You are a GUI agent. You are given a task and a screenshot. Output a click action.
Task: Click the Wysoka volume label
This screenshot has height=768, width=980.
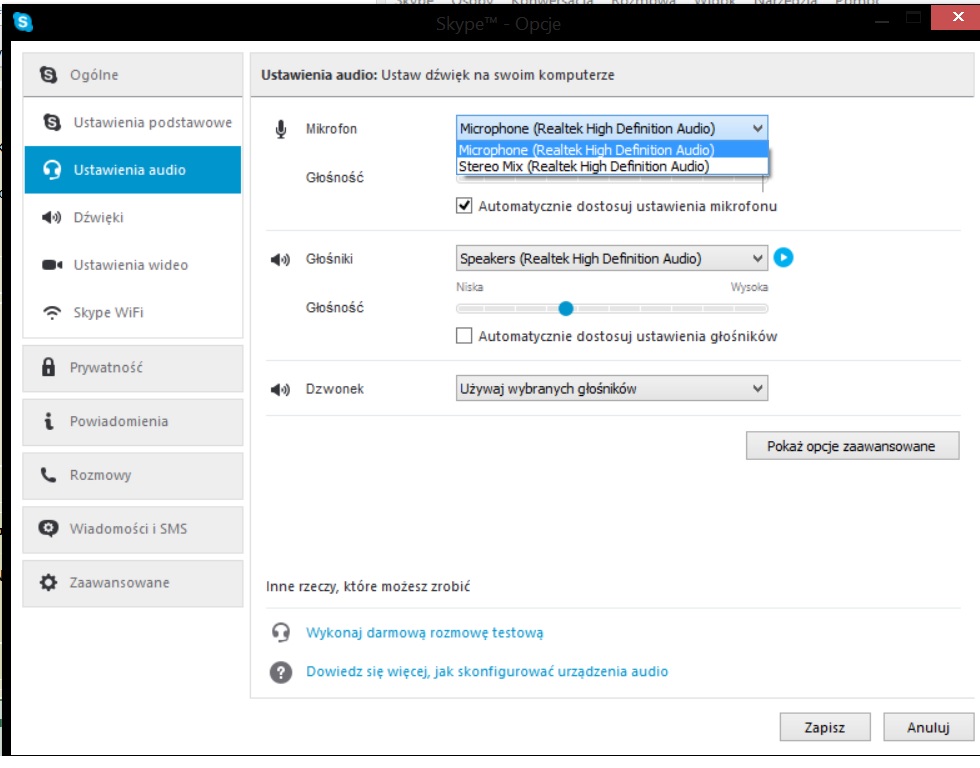[x=749, y=287]
